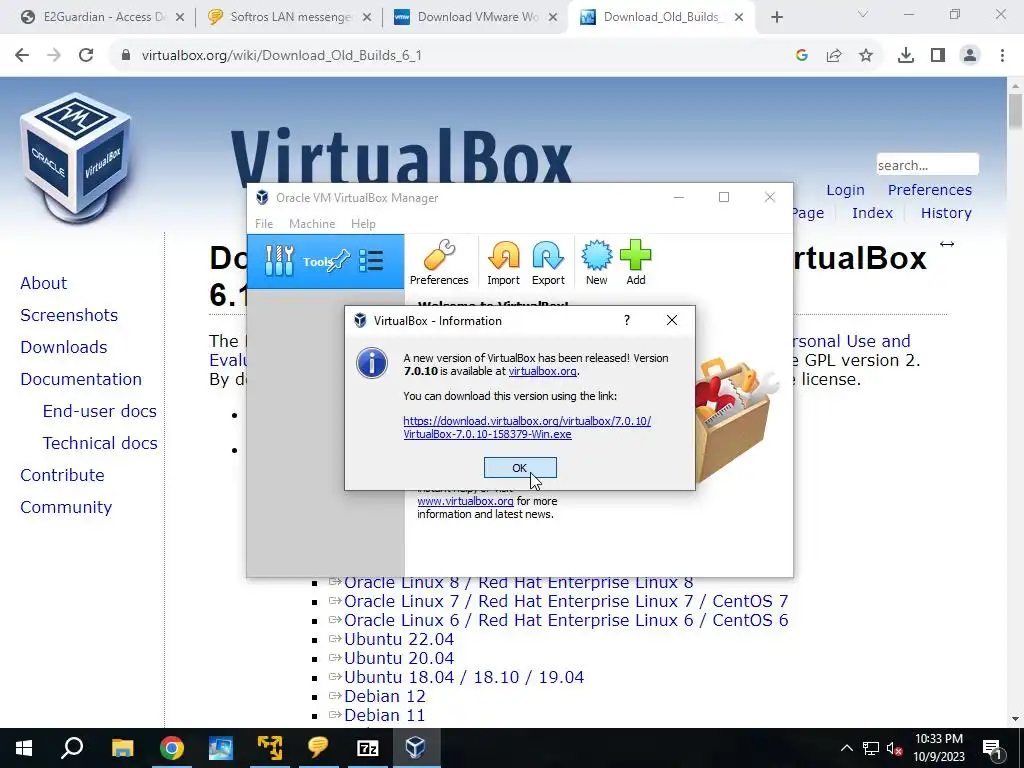1024x768 pixels.
Task: Open the tab search dropdown chevron
Action: [x=863, y=14]
